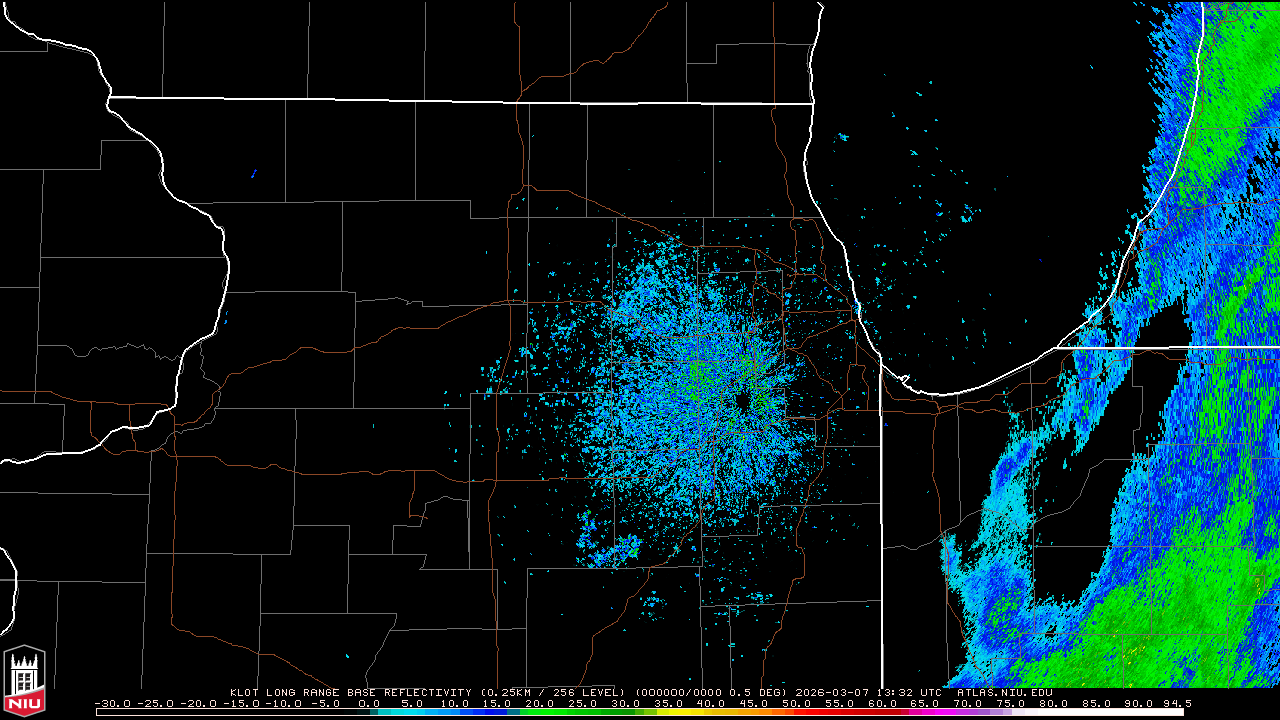Click the '0.0' scale label
Screen dimensions: 1280x720
pos(369,704)
